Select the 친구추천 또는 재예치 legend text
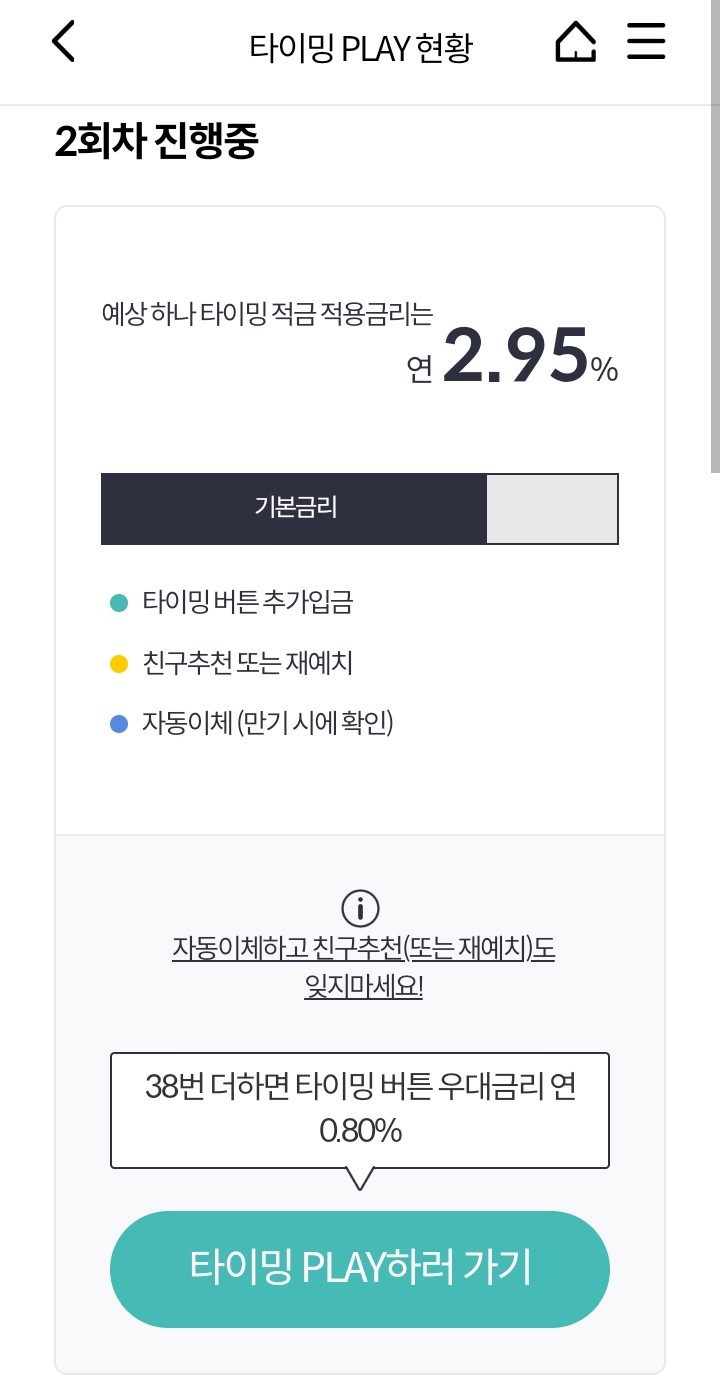The image size is (720, 1392). pyautogui.click(x=248, y=663)
